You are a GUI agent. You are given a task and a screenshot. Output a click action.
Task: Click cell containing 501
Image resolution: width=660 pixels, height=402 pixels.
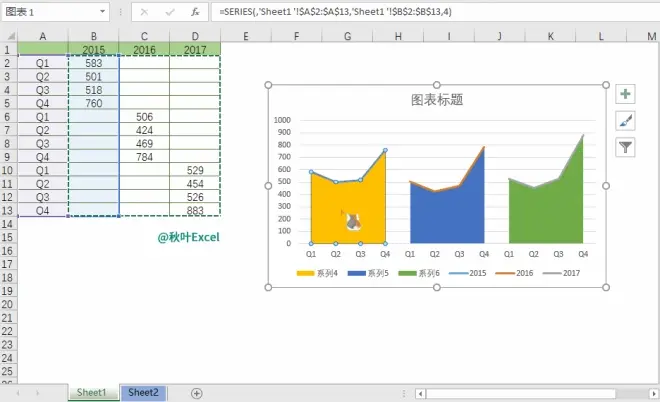93,77
